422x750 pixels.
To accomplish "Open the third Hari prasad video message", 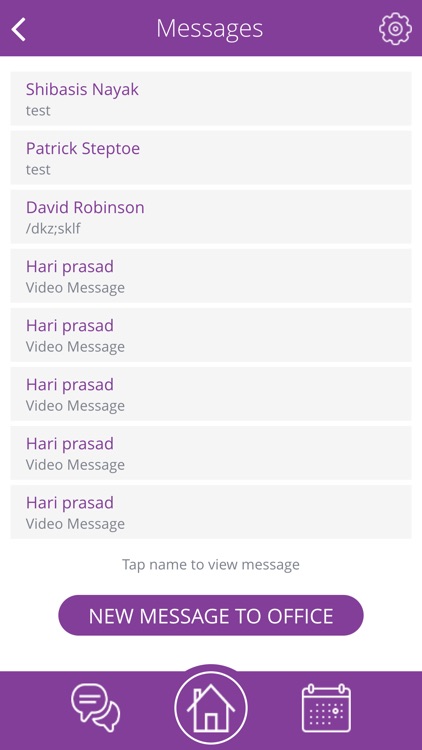I will click(x=211, y=394).
